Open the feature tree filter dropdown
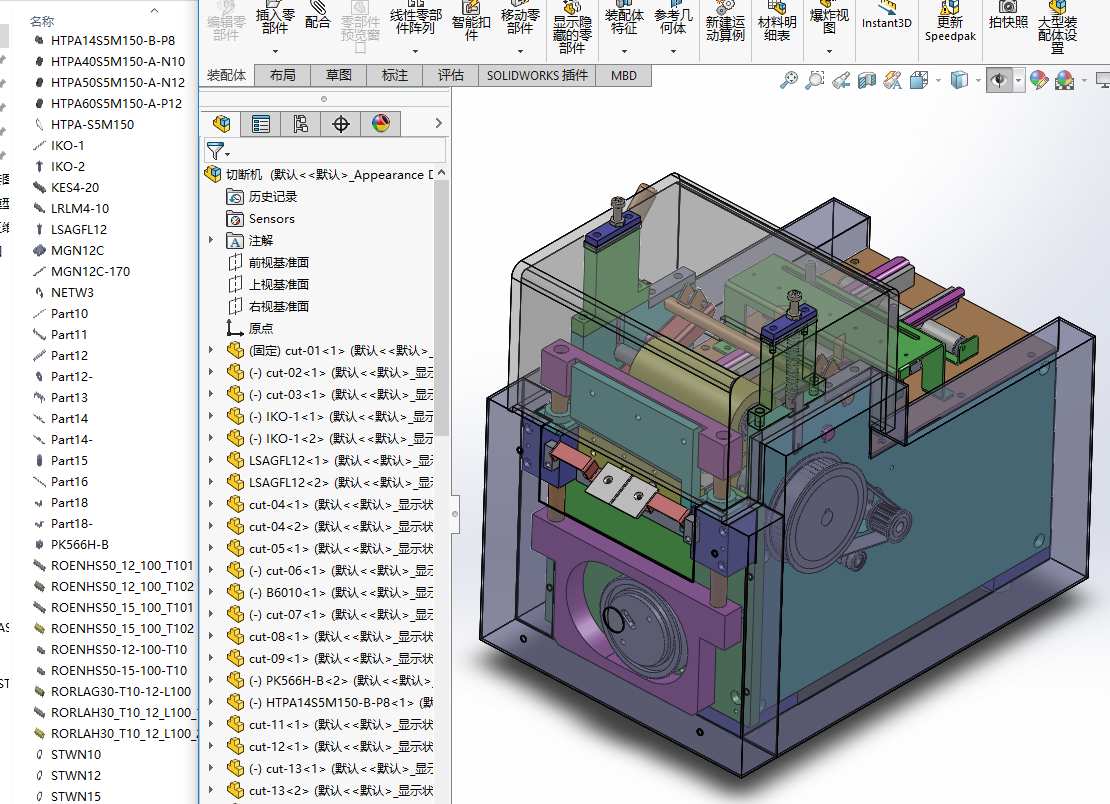This screenshot has height=804, width=1110. [218, 151]
